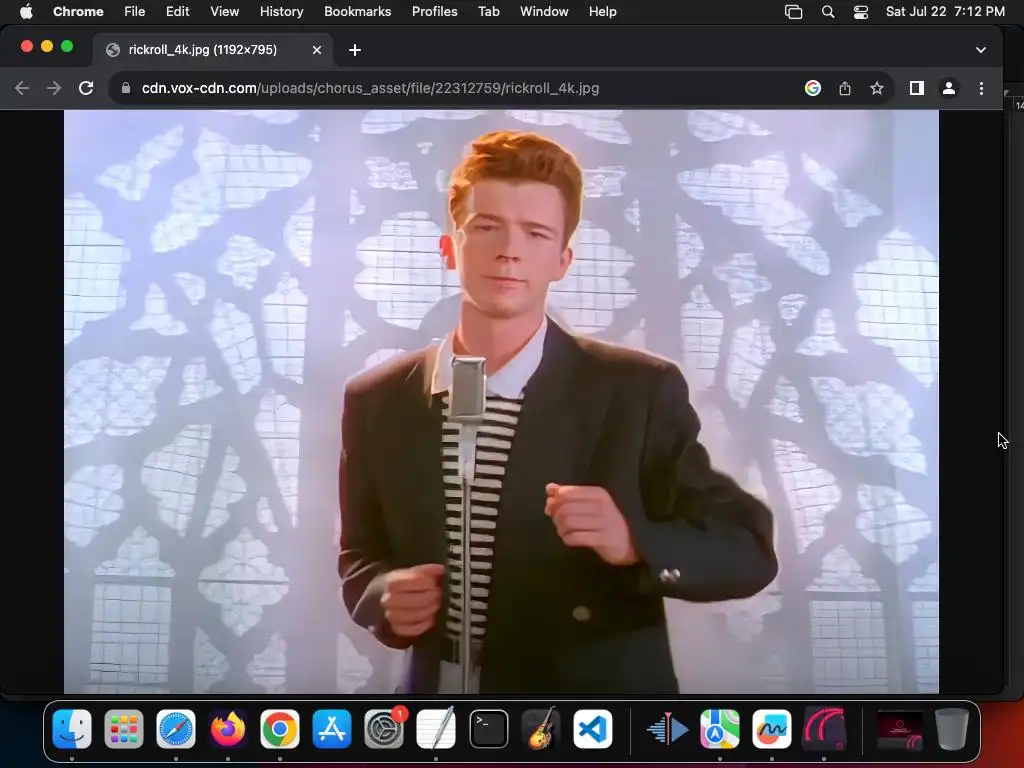Open System Settings from the Dock
Image resolution: width=1024 pixels, height=768 pixels.
(383, 729)
